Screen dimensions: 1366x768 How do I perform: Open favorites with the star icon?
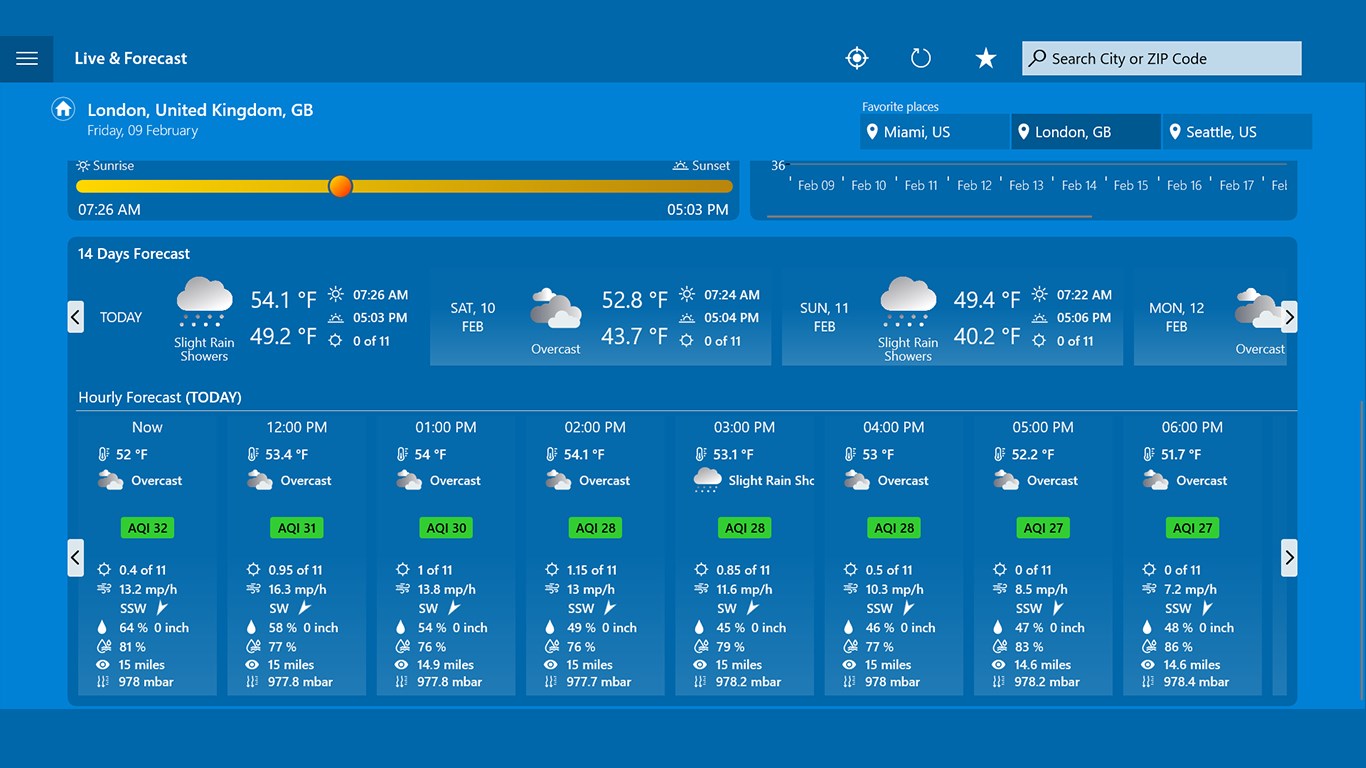[985, 58]
